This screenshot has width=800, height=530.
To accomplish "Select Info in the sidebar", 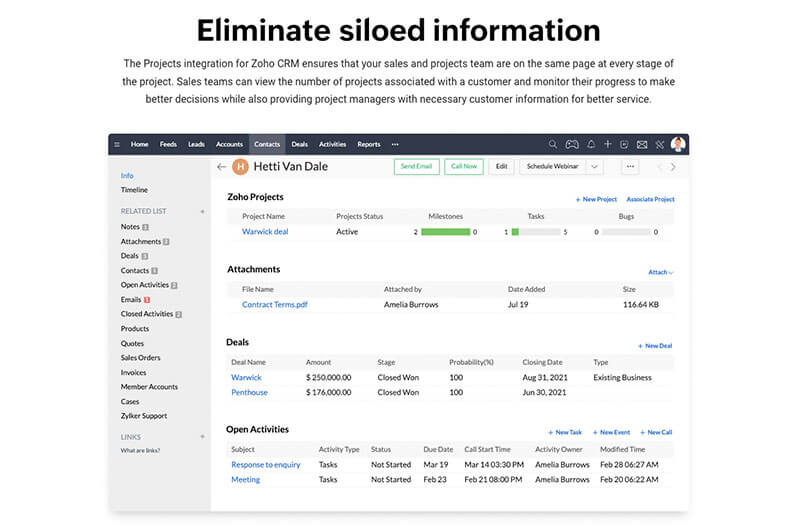I will [x=127, y=175].
